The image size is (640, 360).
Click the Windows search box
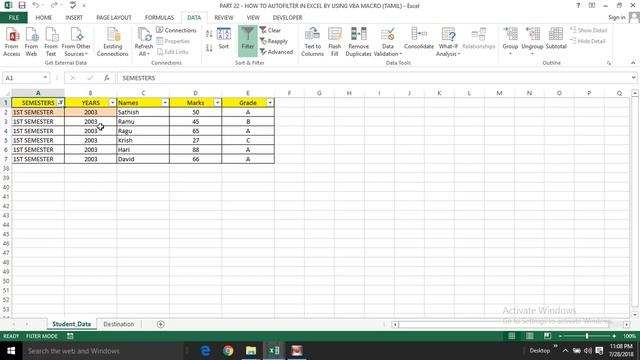(102, 351)
